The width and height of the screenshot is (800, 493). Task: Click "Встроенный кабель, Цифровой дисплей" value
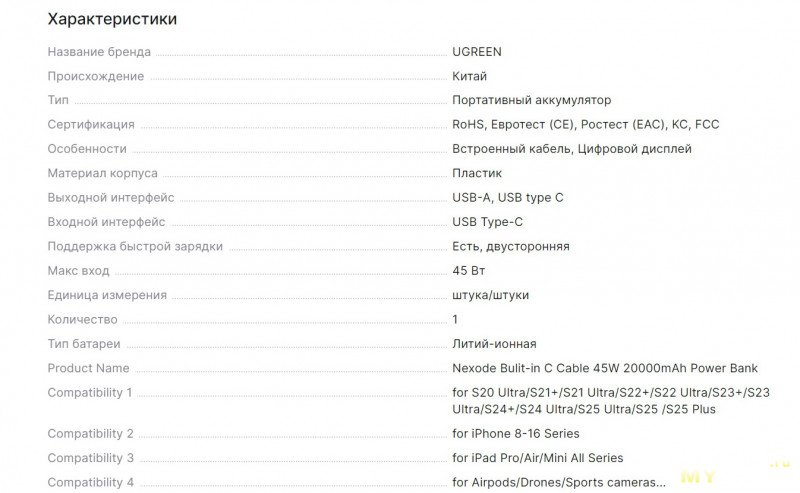(571, 149)
